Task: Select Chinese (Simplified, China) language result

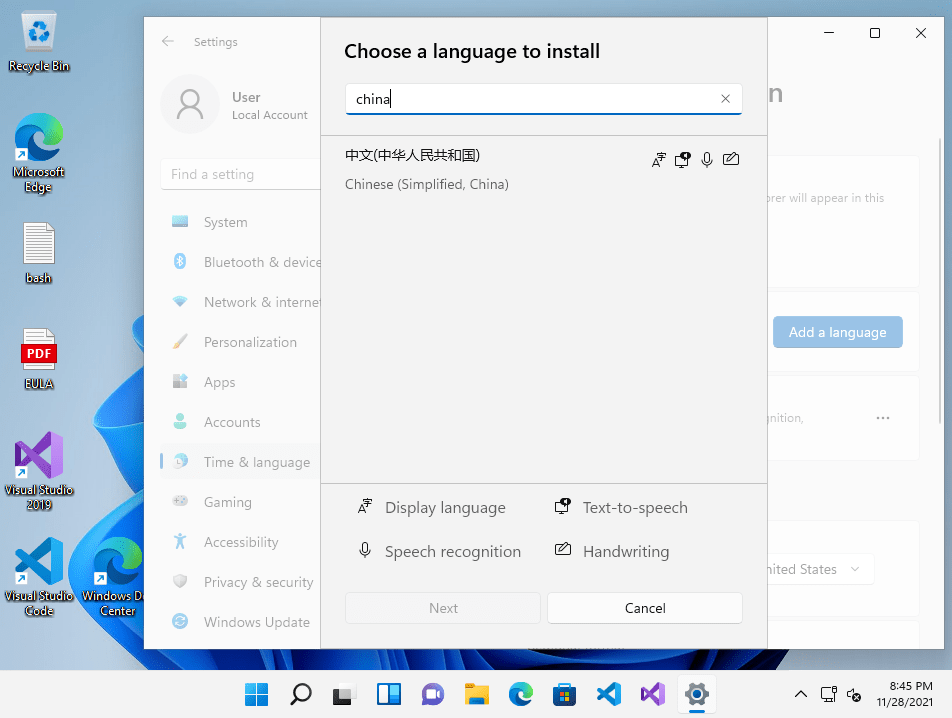Action: [543, 169]
